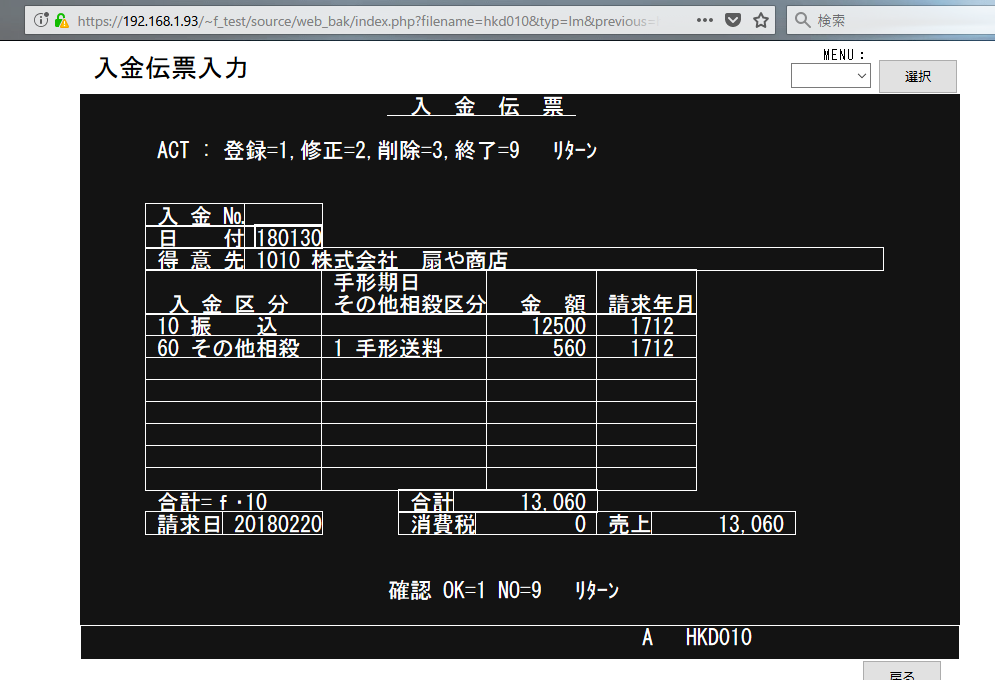Bookmark this page with the star icon
Image resolution: width=995 pixels, height=680 pixels.
coord(761,20)
